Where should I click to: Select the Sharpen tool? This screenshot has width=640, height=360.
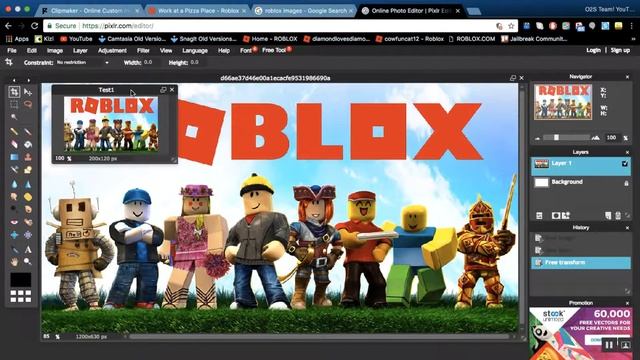coord(28,184)
